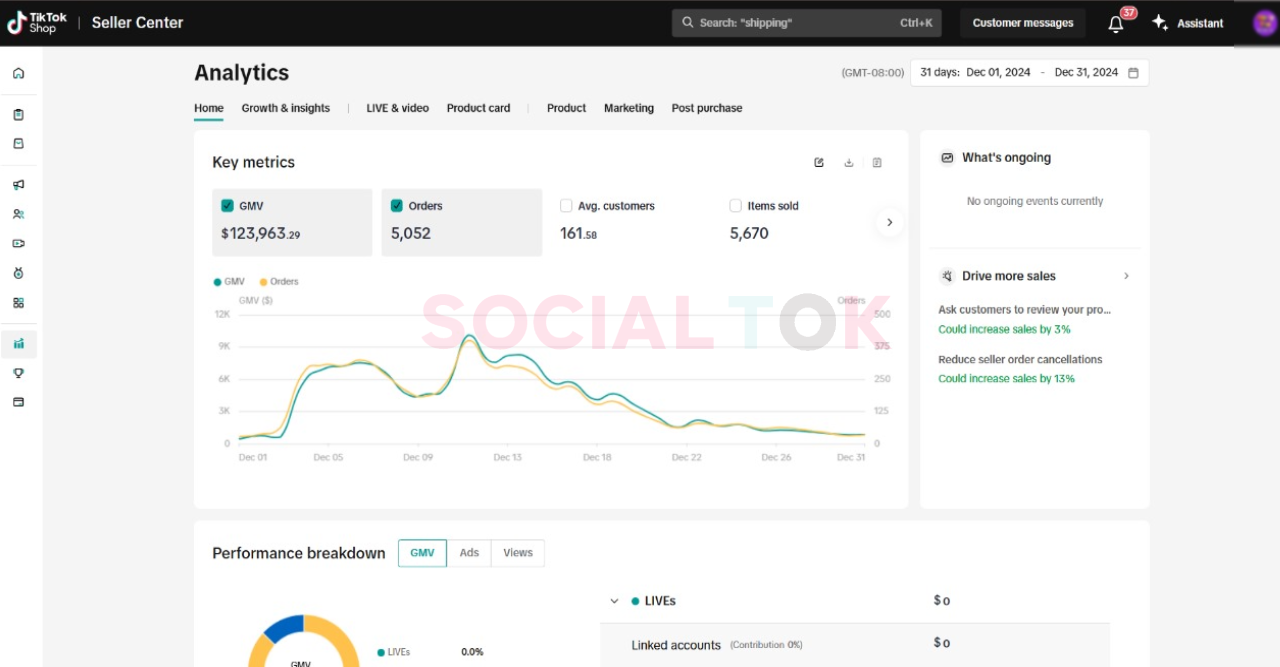Viewport: 1280px width, 667px height.
Task: Show more key metrics with right arrow
Action: click(x=889, y=222)
